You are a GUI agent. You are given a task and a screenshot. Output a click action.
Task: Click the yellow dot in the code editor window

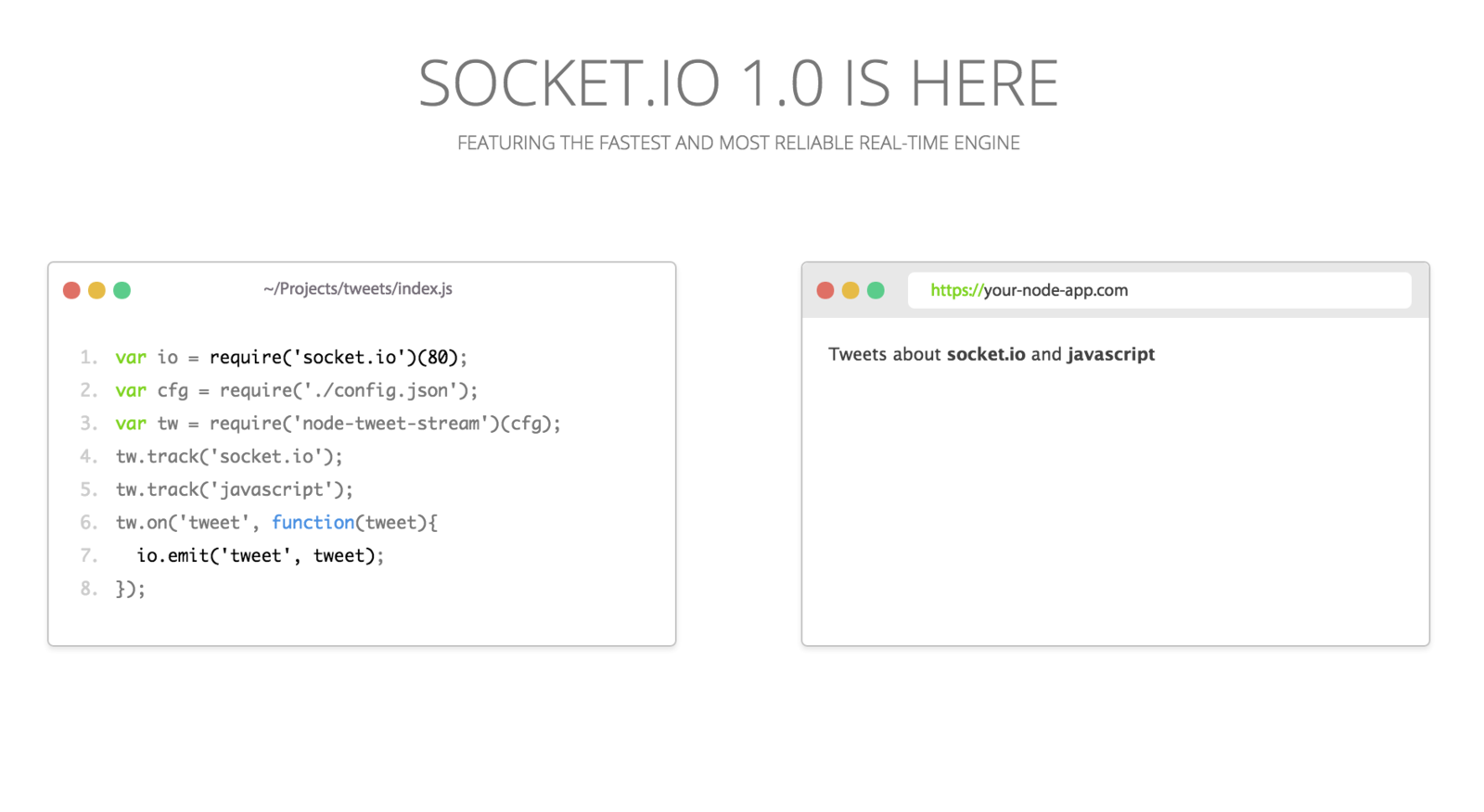click(96, 290)
